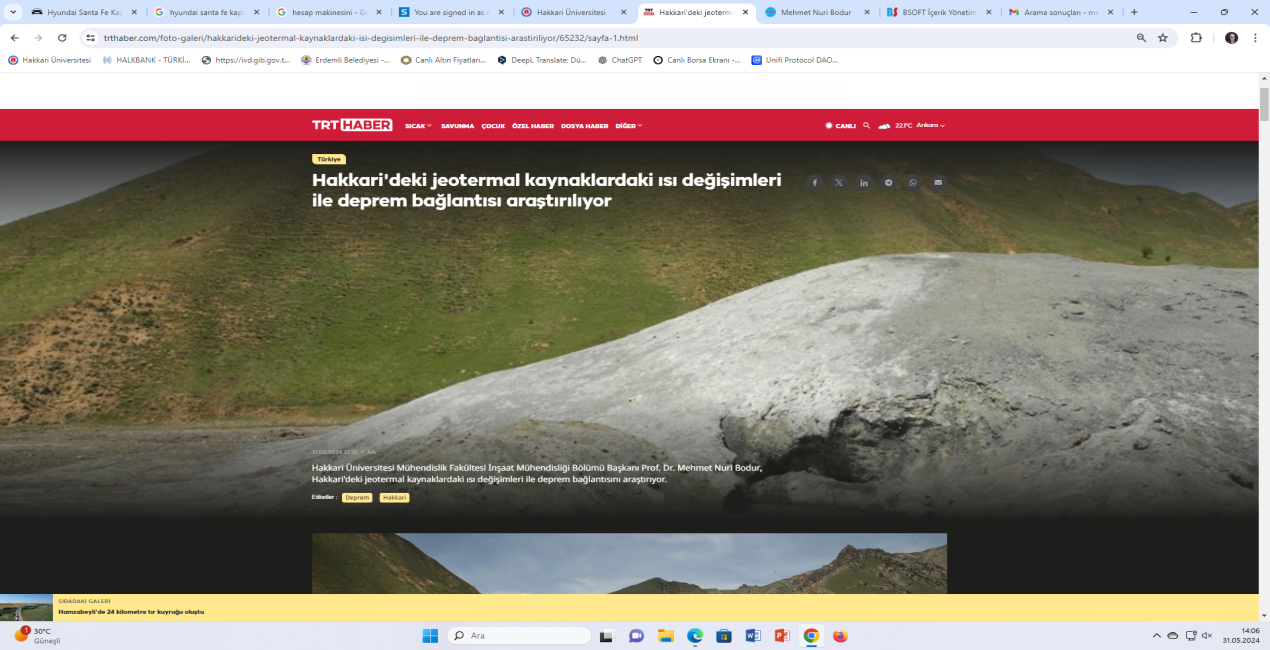Switch to the Mehmet Nuri Bodur tab
Screen dimensions: 1270x650
coord(817,12)
